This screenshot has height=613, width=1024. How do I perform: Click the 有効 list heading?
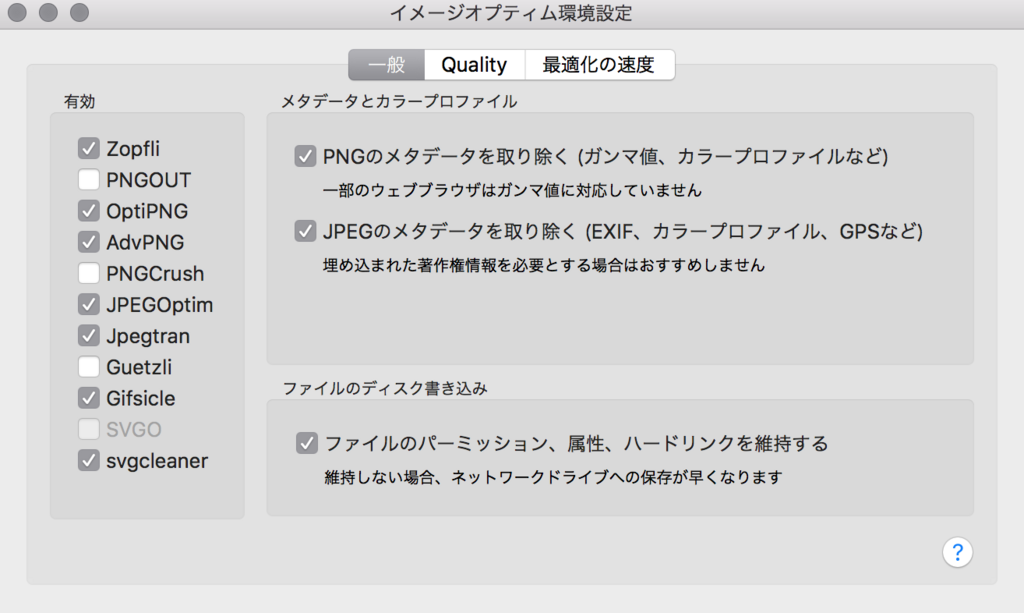[80, 101]
